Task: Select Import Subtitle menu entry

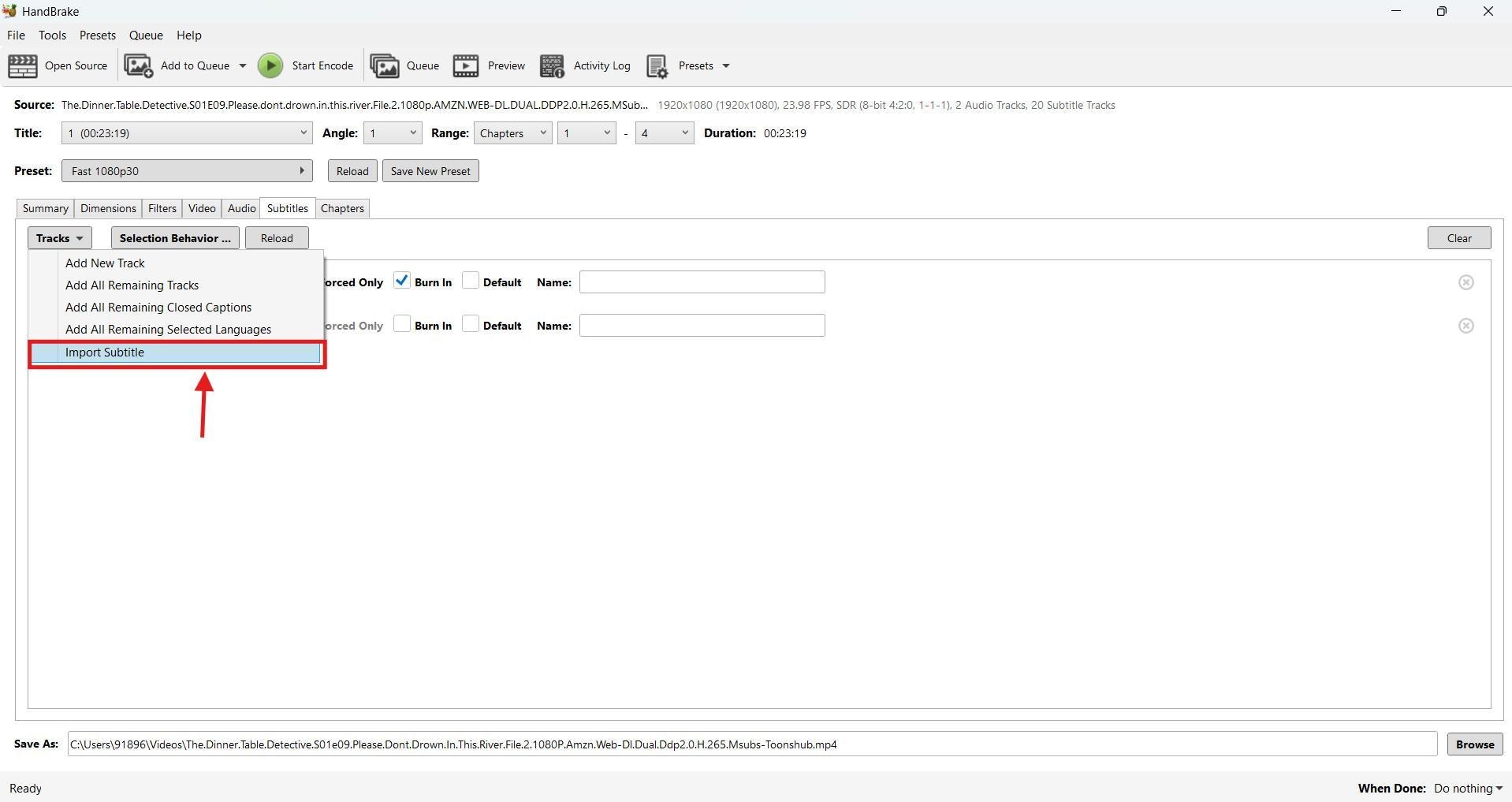Action: click(177, 353)
